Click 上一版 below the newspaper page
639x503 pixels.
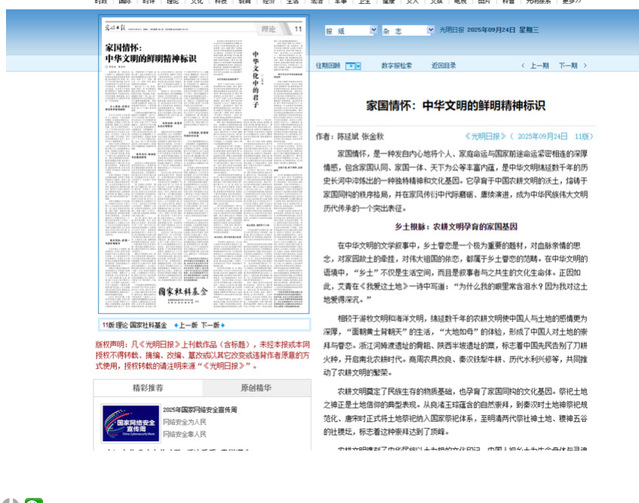(187, 325)
